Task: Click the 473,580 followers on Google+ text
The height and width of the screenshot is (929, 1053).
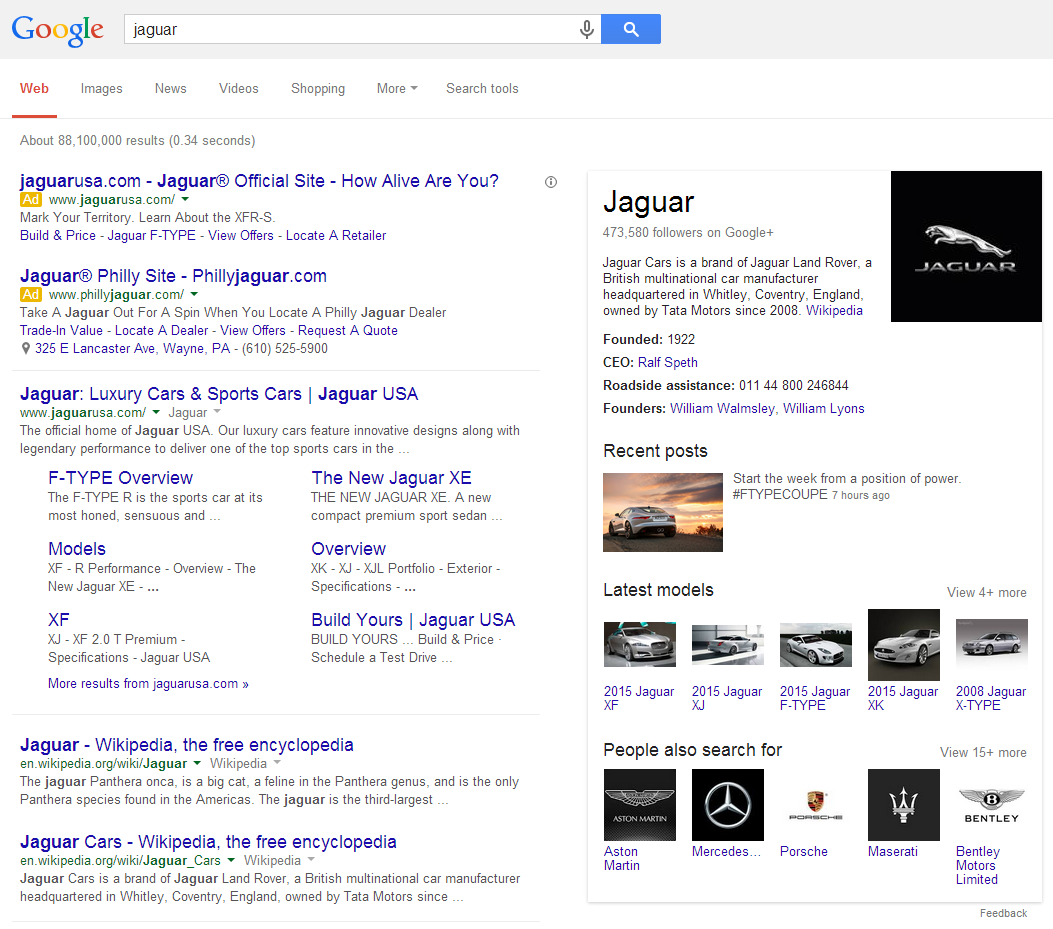Action: (688, 232)
